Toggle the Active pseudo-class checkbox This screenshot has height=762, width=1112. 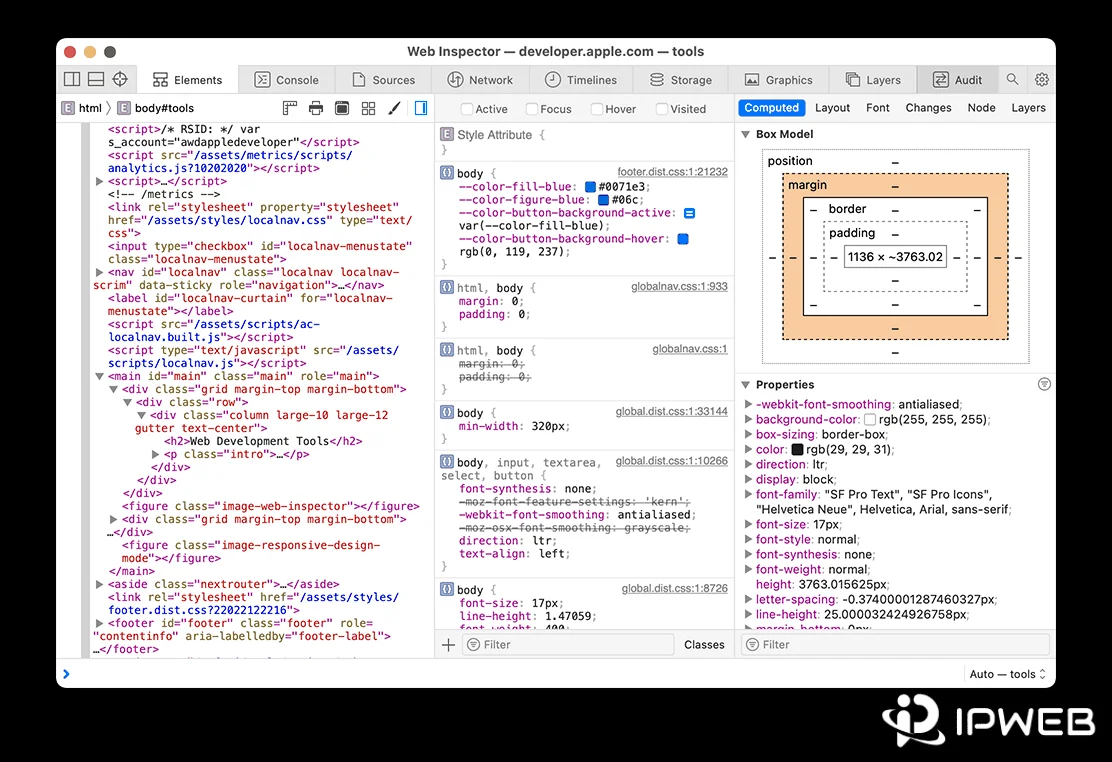[x=466, y=109]
